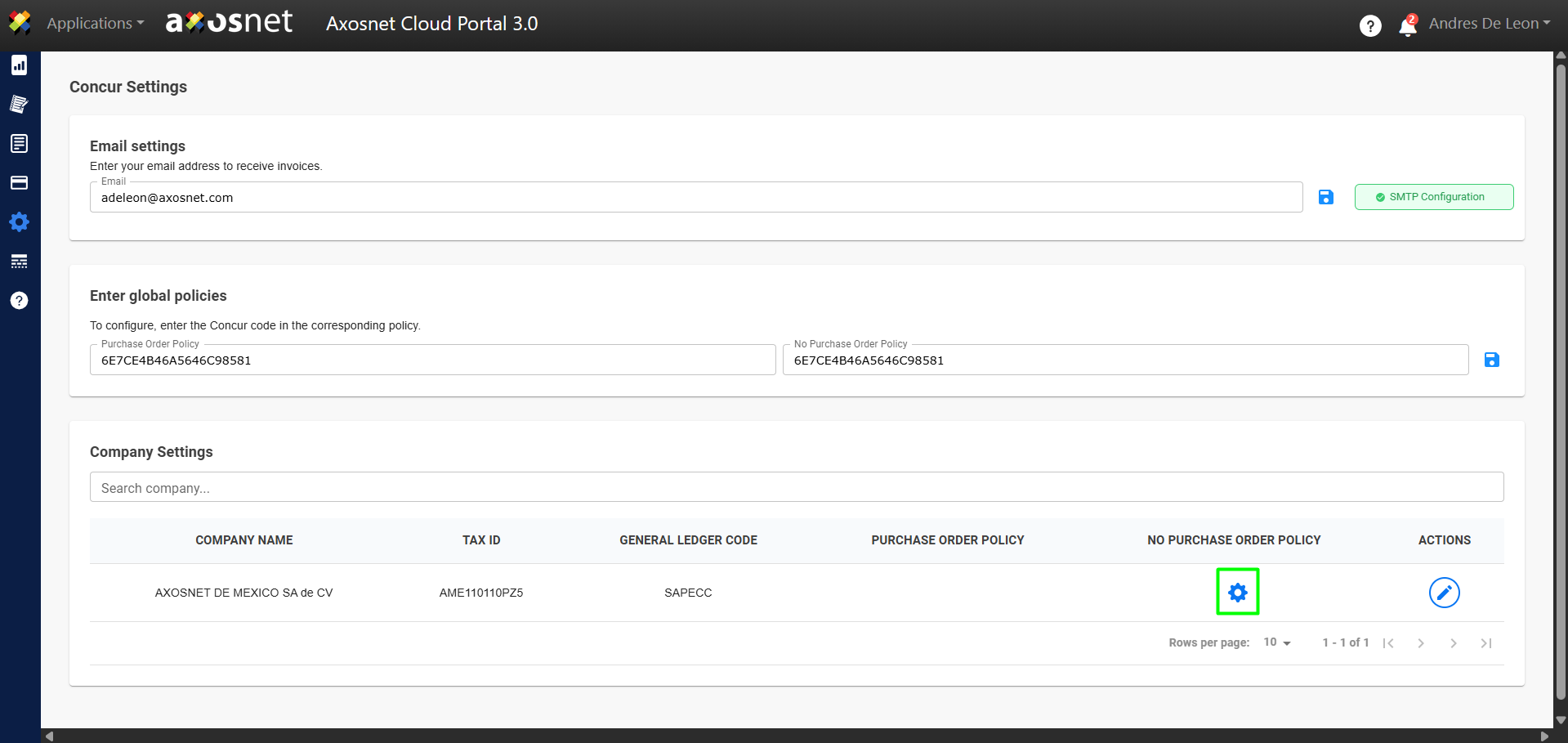Open the notifications bell
Image resolution: width=1568 pixels, height=743 pixels.
pos(1408,25)
